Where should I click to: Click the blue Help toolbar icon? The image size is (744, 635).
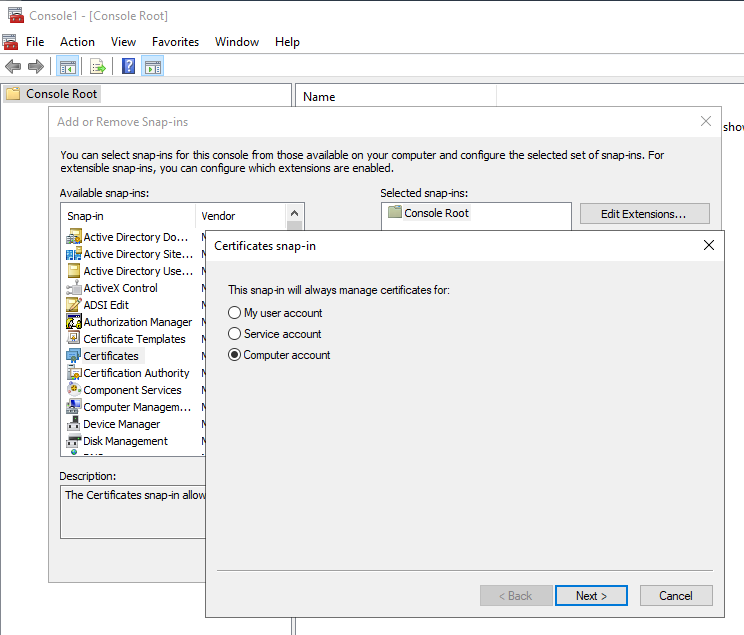(129, 67)
